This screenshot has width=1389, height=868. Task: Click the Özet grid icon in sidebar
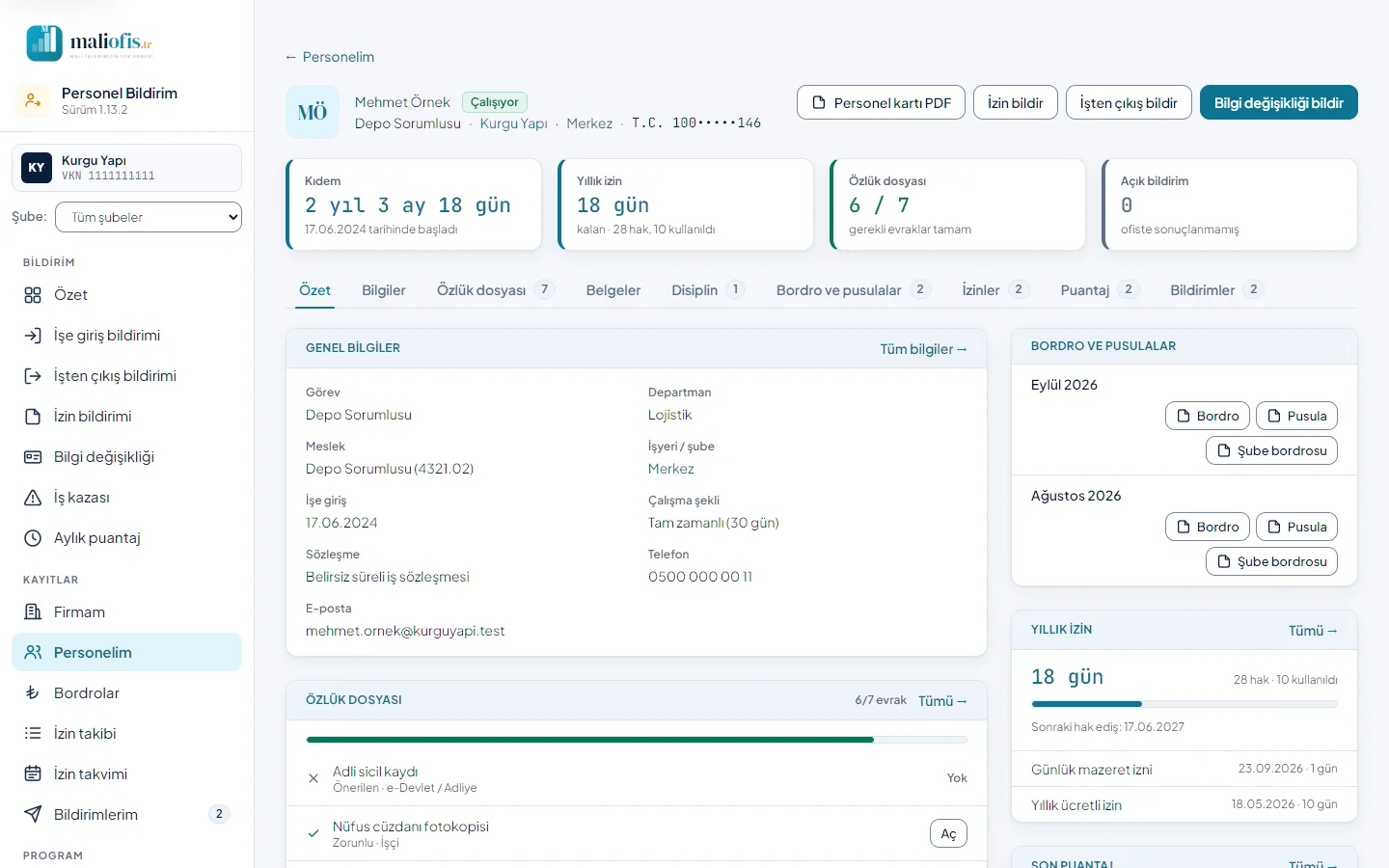(x=33, y=295)
